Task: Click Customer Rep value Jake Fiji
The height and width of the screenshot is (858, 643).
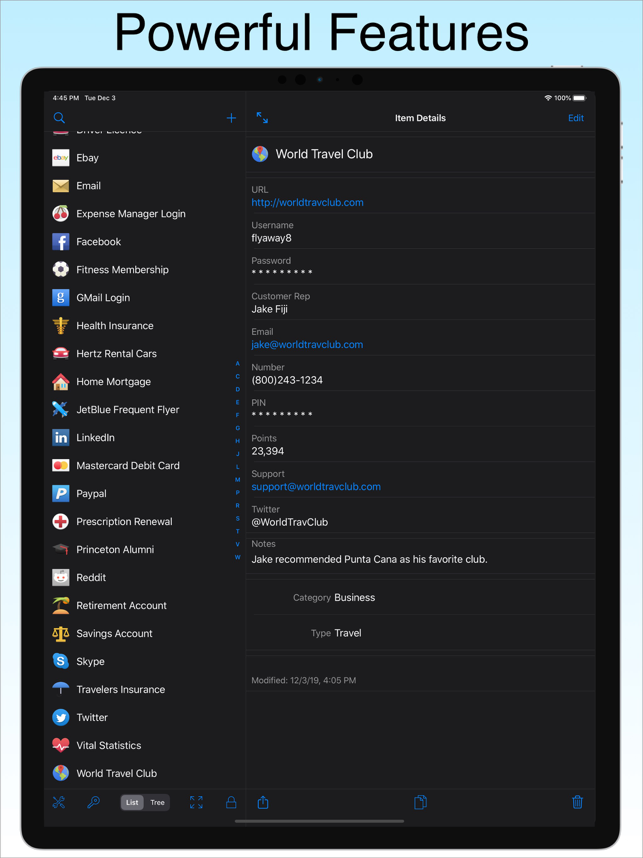Action: 269,309
